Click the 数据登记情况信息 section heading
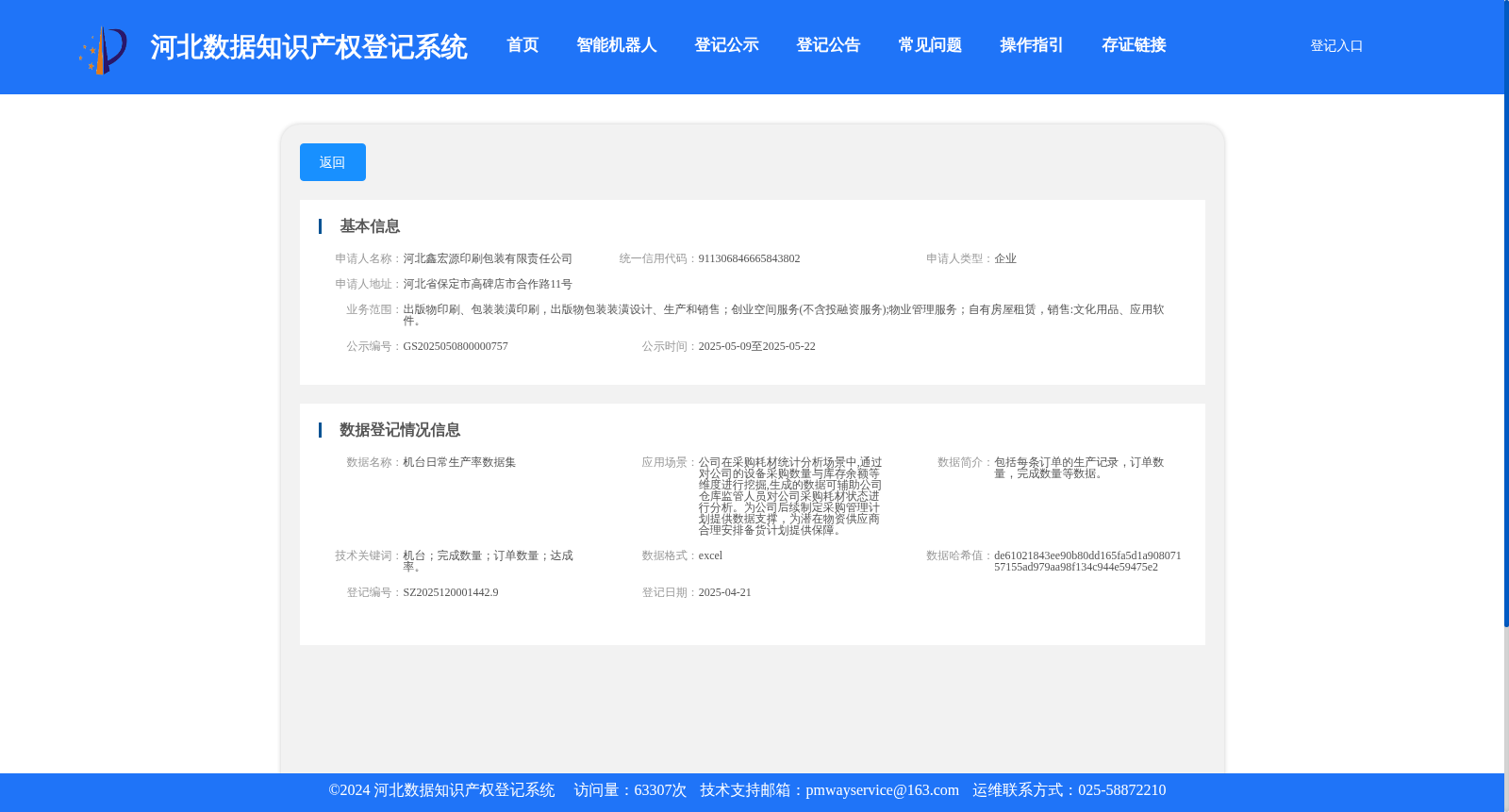 tap(400, 430)
